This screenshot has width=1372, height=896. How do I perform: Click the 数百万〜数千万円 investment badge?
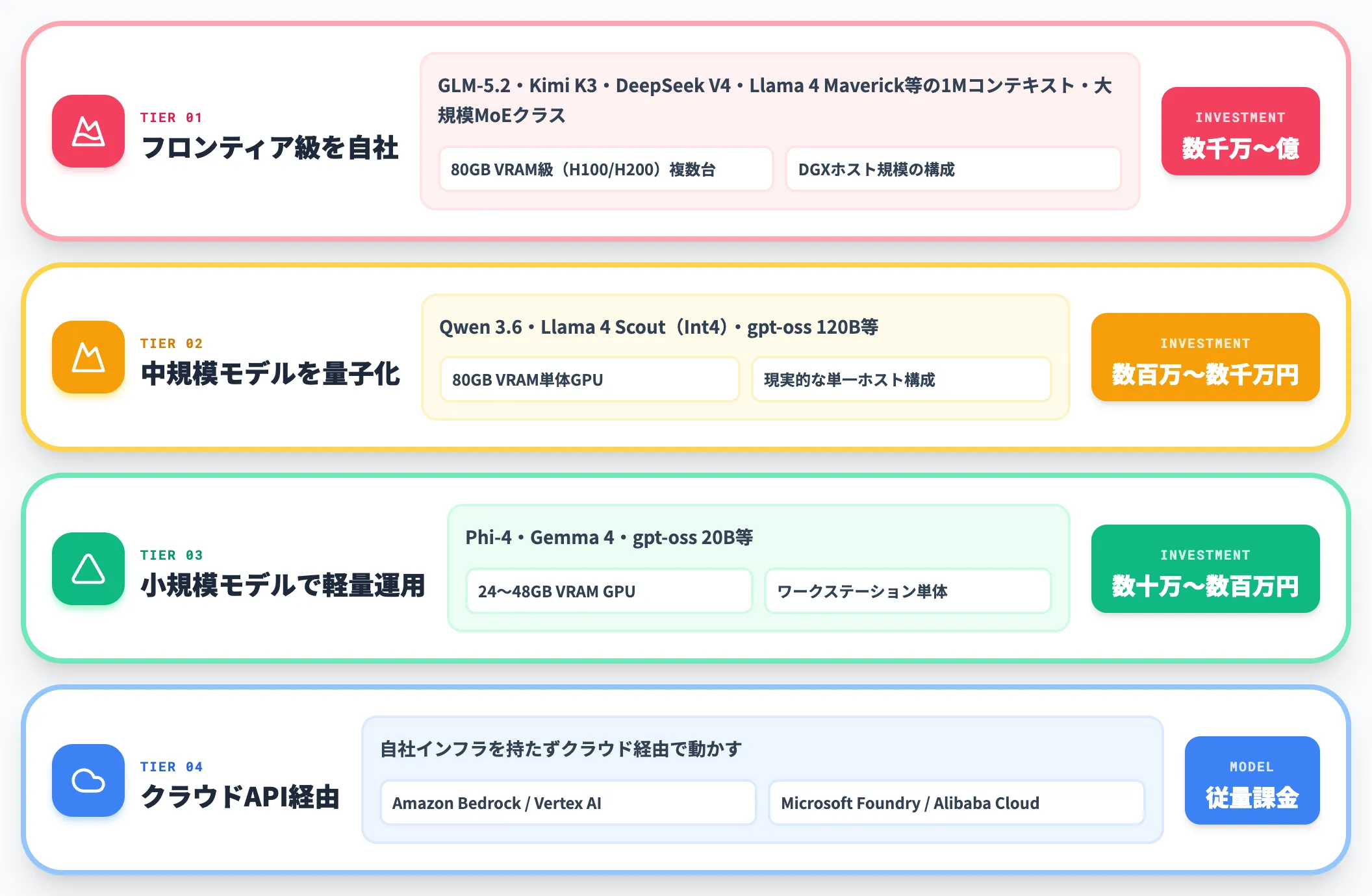[1205, 357]
